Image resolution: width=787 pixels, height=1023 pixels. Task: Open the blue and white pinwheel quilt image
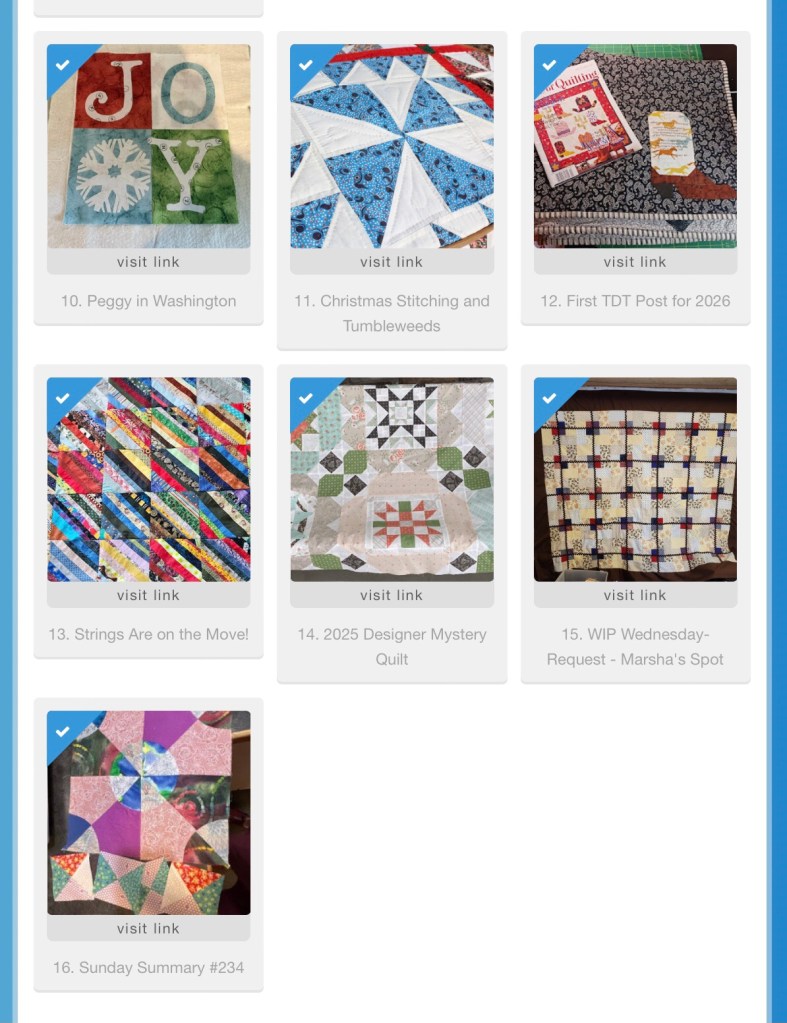[x=392, y=146]
